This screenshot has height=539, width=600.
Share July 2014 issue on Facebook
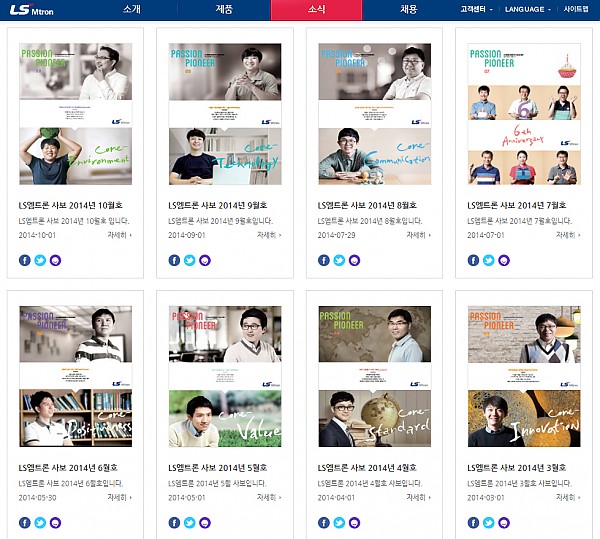tap(474, 260)
